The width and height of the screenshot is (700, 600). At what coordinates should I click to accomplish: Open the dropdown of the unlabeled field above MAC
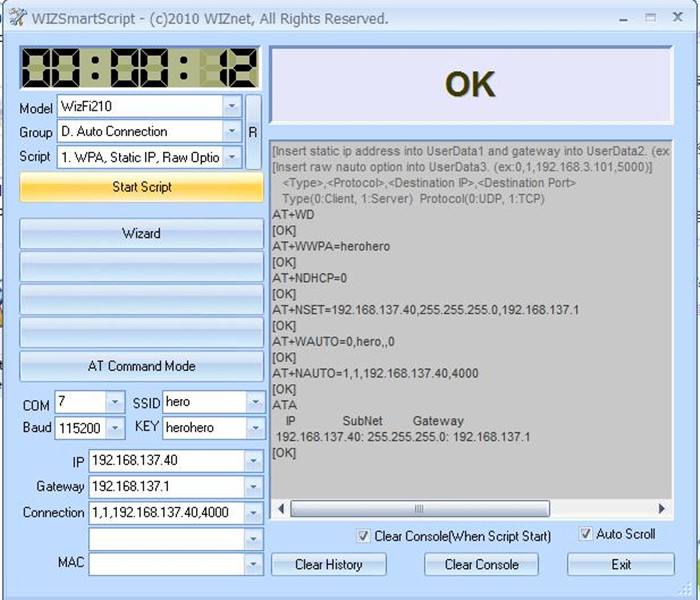point(253,539)
